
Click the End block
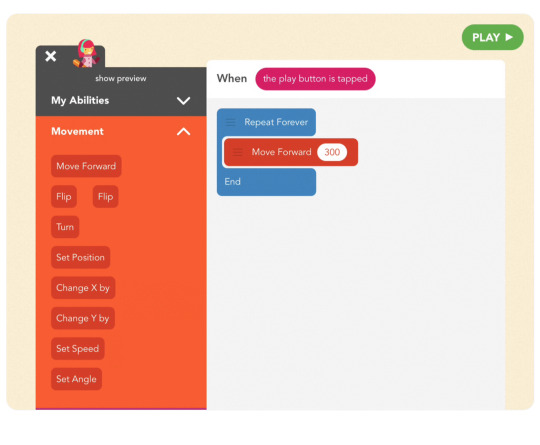click(266, 182)
